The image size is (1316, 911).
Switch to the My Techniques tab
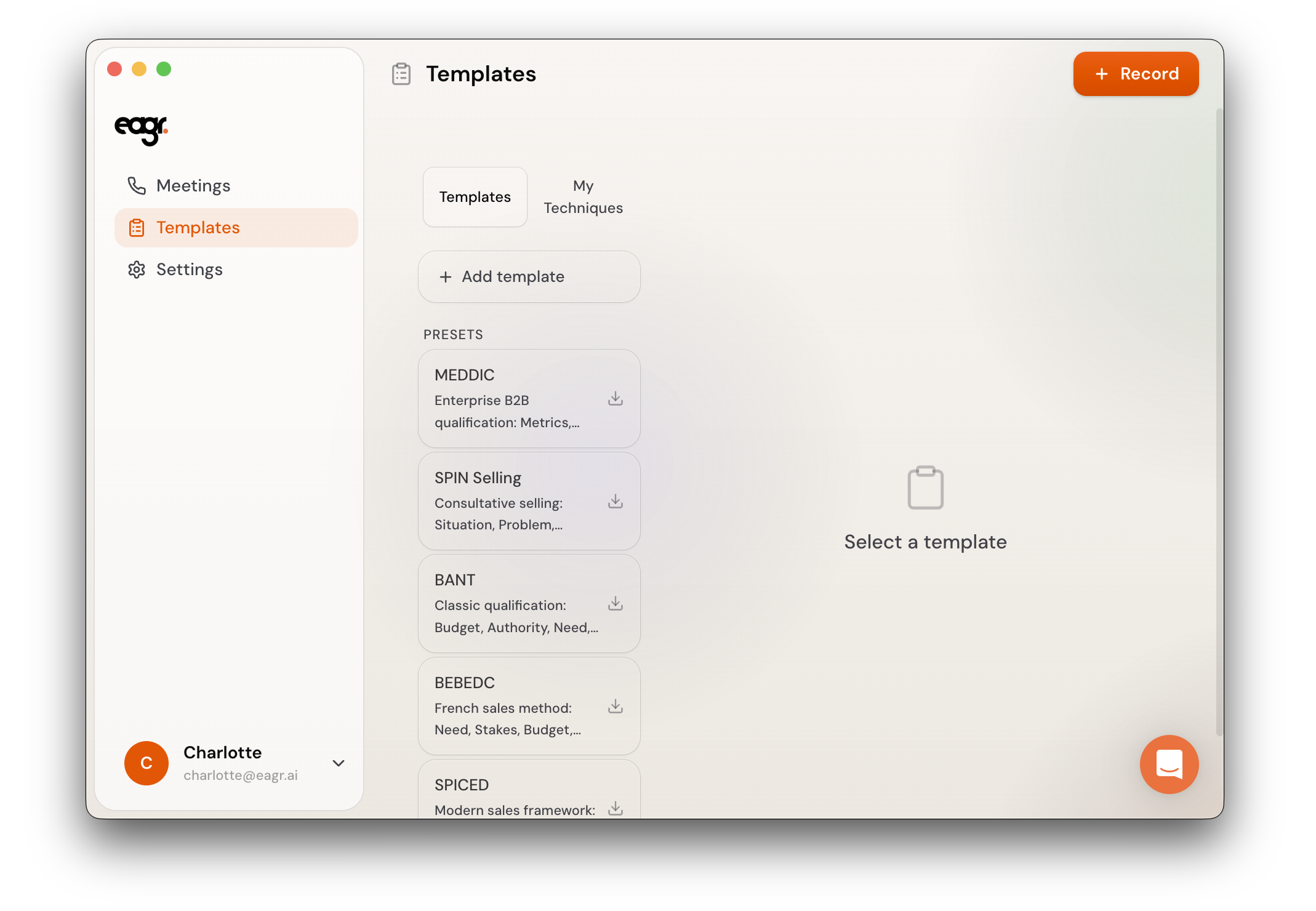click(582, 197)
